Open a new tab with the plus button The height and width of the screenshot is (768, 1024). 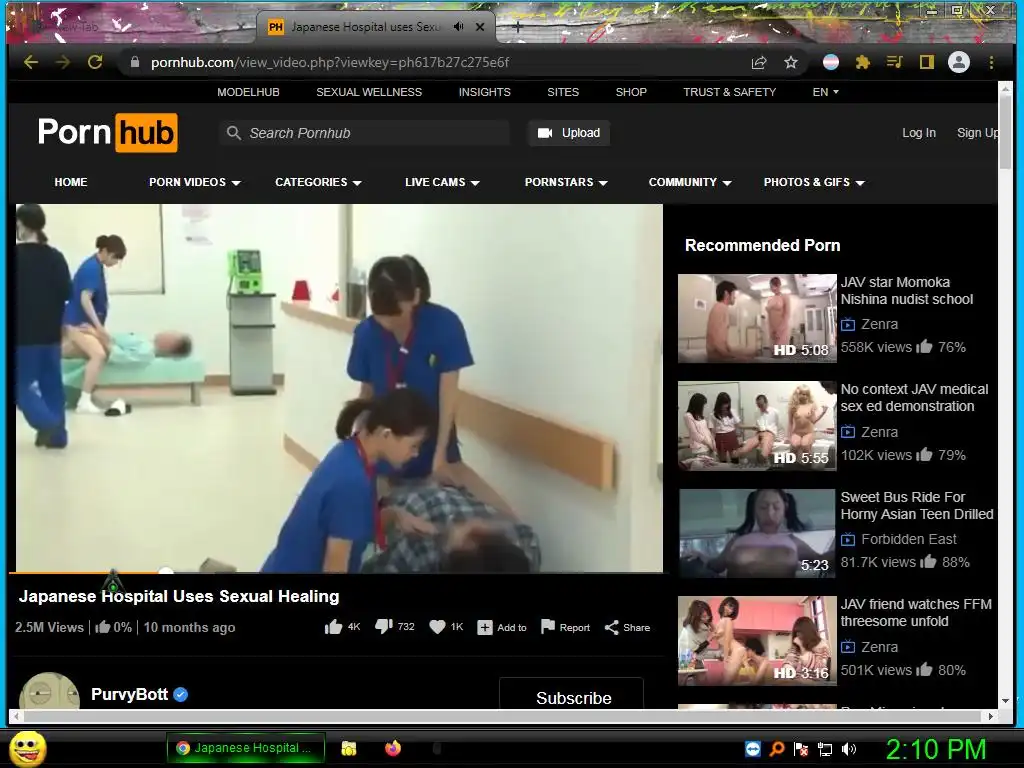pos(517,27)
